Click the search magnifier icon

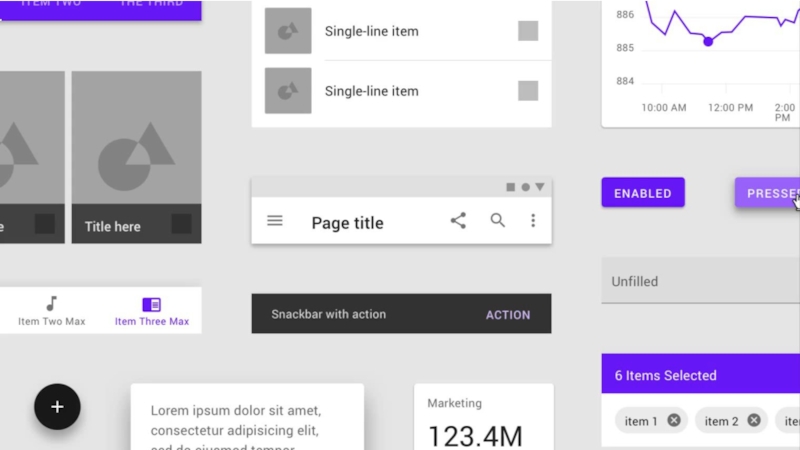pyautogui.click(x=497, y=221)
